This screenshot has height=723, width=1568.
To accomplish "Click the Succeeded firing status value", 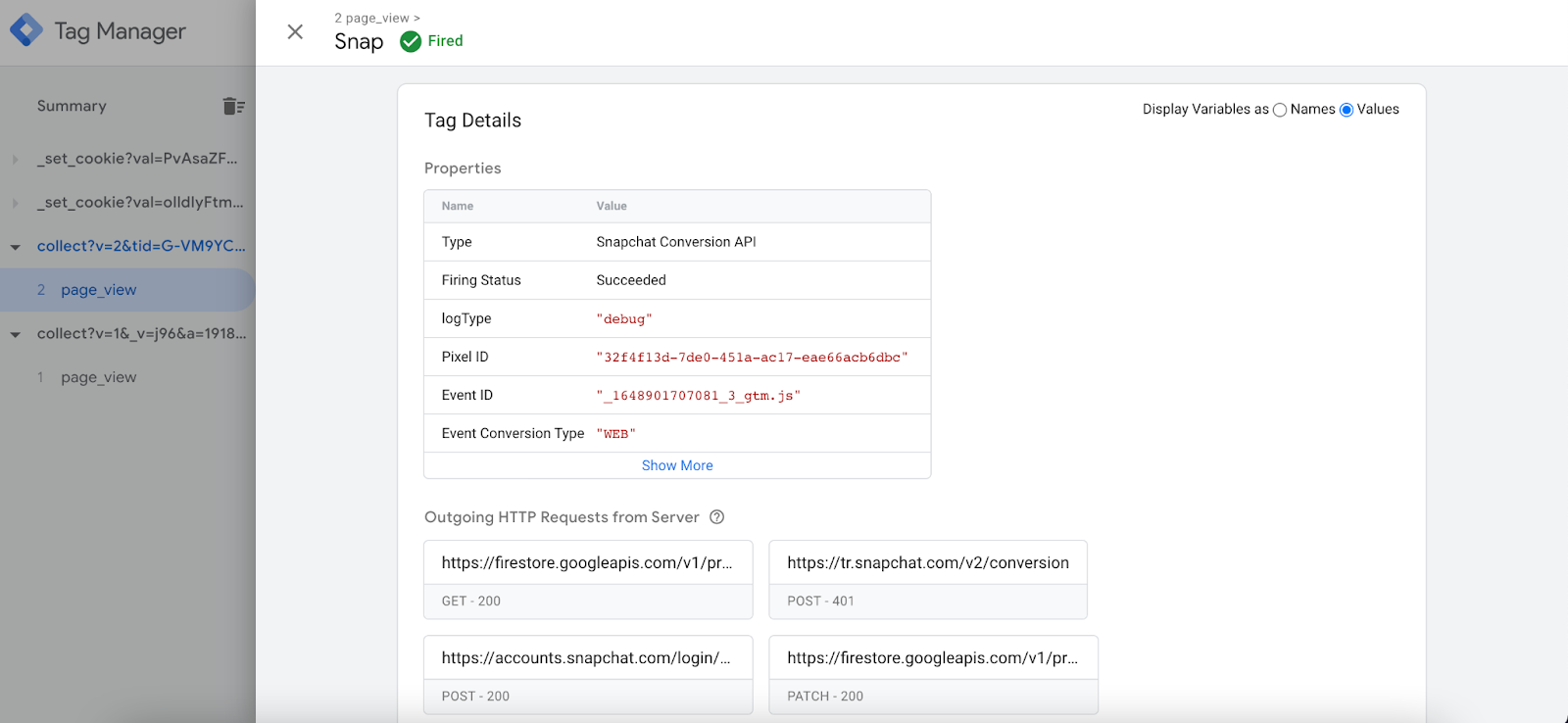I will pos(631,280).
